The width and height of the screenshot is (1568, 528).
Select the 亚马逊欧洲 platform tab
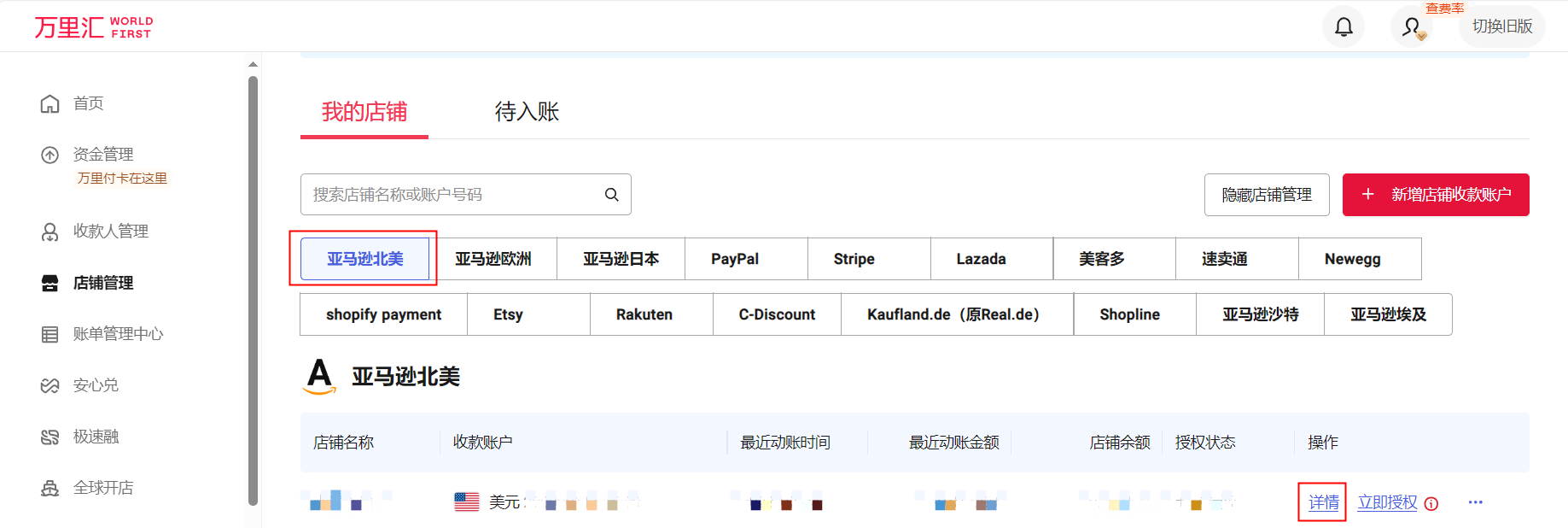coord(493,259)
